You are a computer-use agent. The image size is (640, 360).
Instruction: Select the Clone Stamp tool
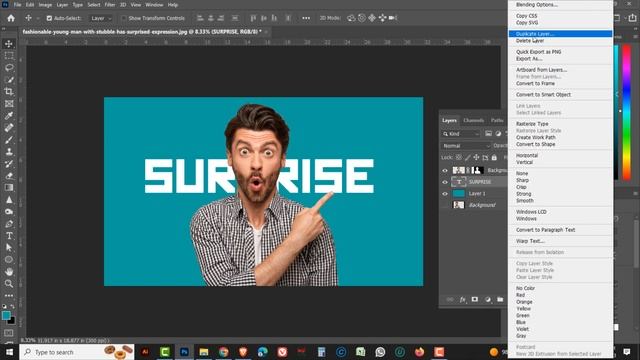(x=9, y=151)
